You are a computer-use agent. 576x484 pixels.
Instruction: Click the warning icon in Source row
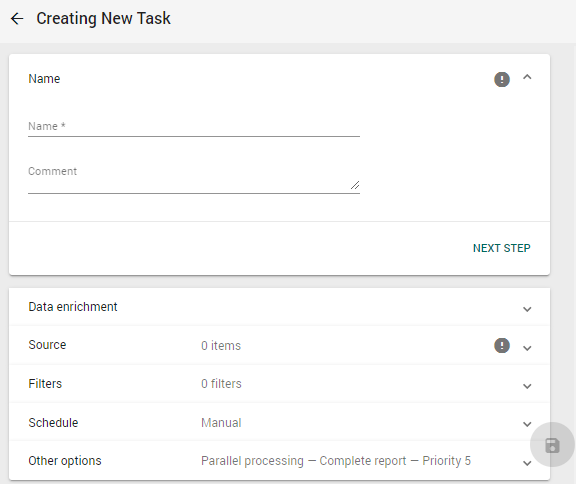click(x=502, y=346)
